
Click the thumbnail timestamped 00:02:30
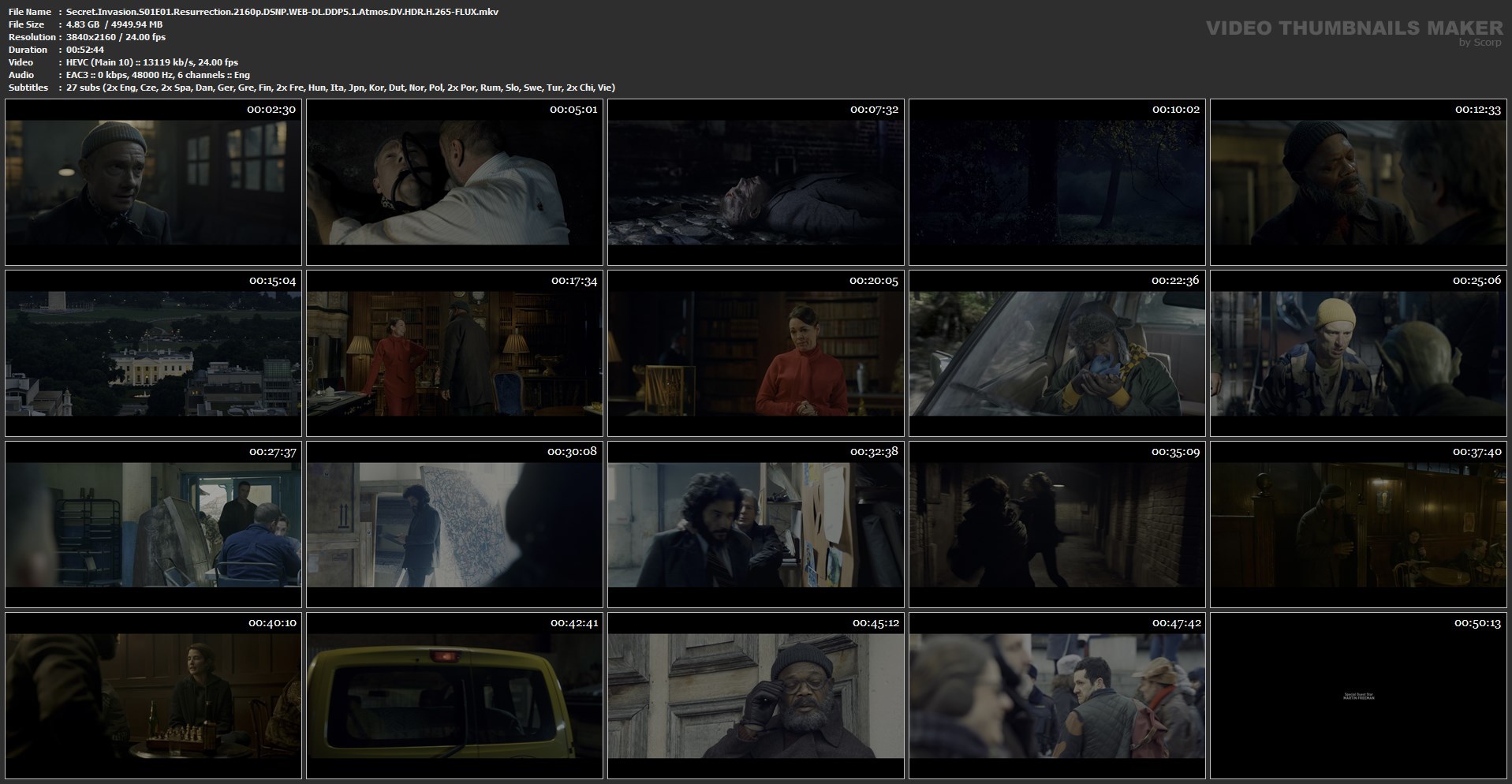(x=153, y=182)
